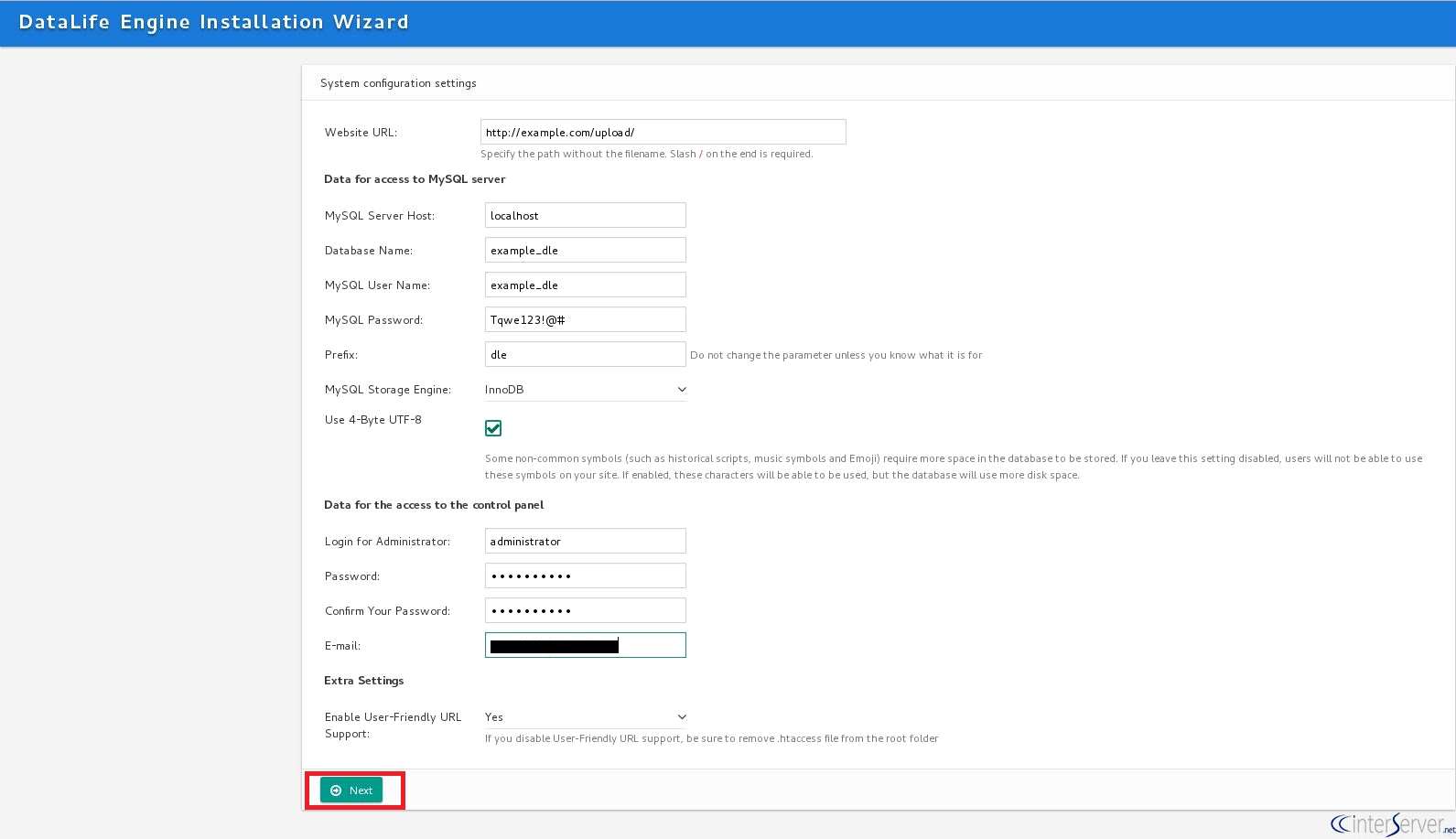
Task: Click the Confirm Your Password label
Action: tap(387, 611)
